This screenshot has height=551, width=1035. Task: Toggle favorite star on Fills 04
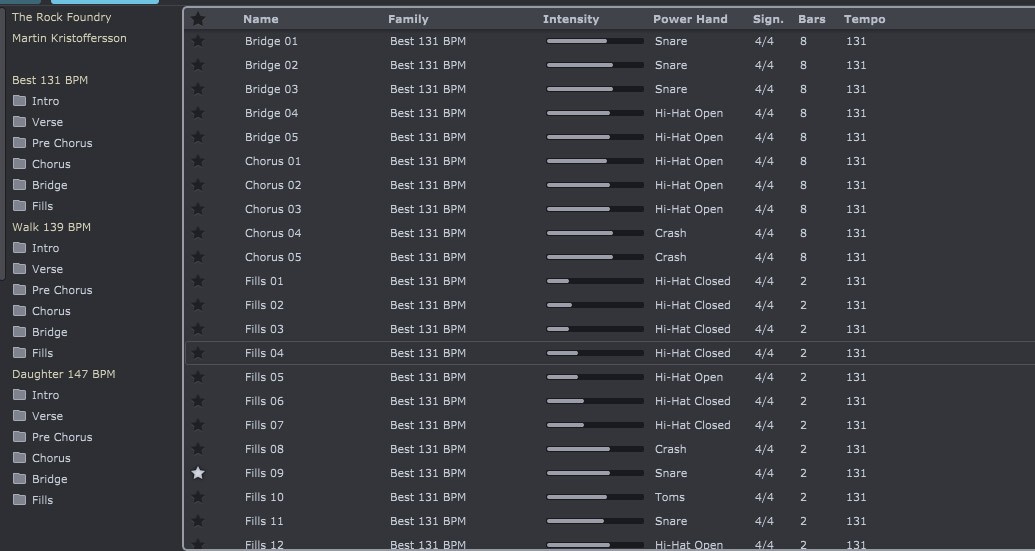[x=198, y=353]
